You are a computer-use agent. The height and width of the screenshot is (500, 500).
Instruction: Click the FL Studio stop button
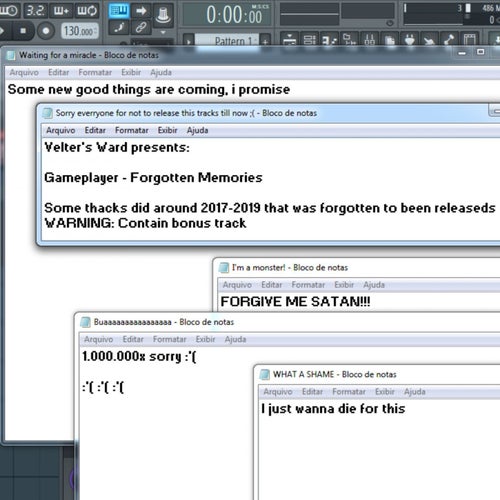coord(23,31)
